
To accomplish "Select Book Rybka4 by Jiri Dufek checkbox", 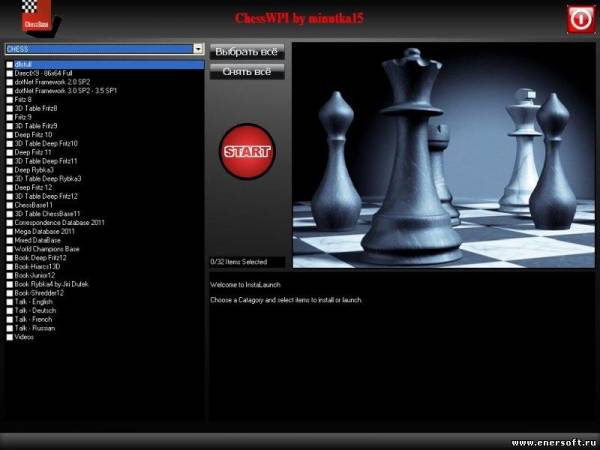I will point(10,285).
